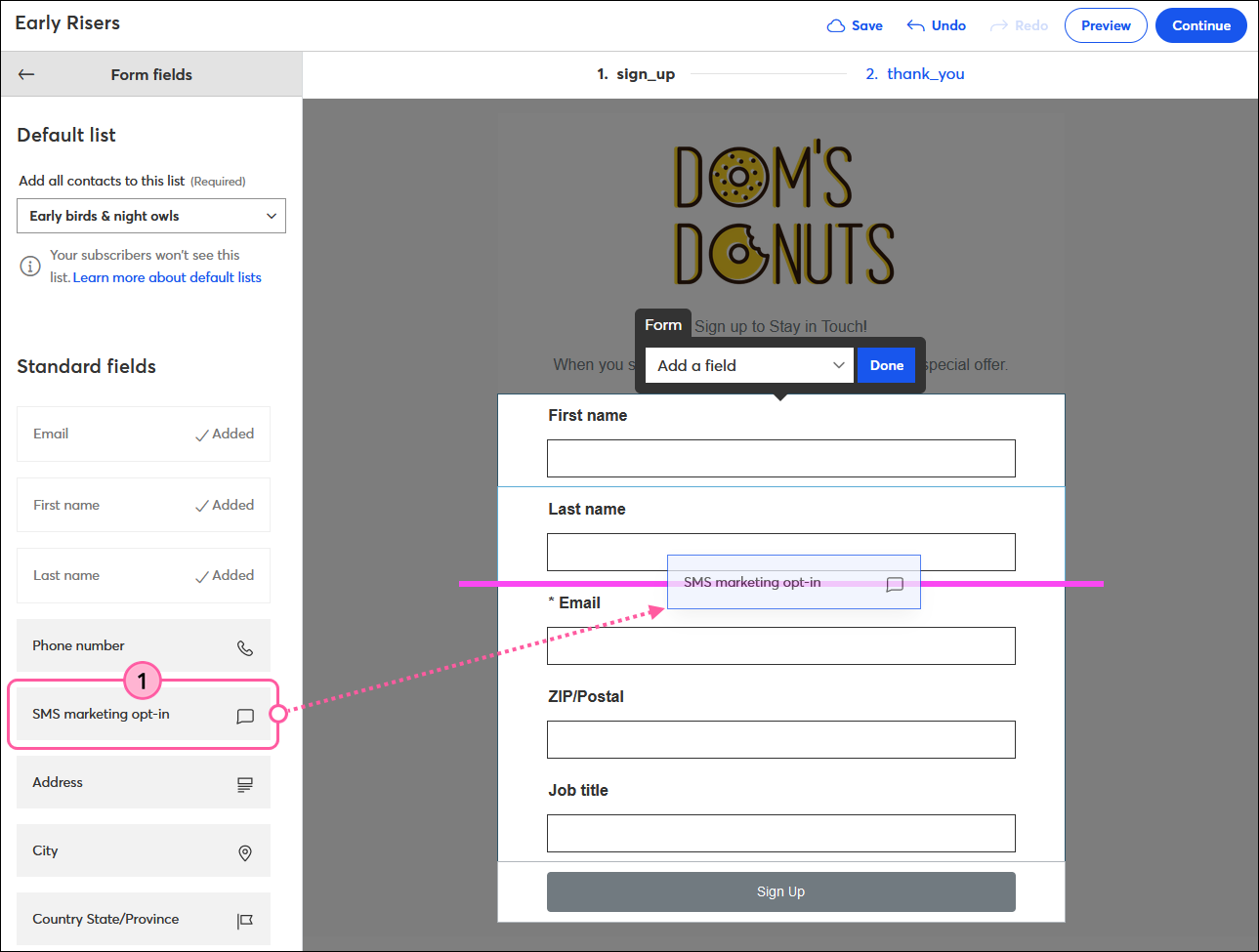Click the address lines icon on Address field
Viewport: 1259px width, 952px height.
pos(245,783)
